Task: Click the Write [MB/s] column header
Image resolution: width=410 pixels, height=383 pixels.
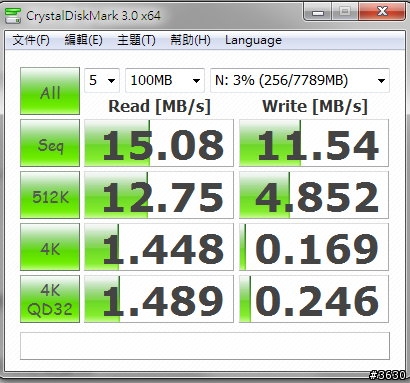Action: tap(315, 107)
